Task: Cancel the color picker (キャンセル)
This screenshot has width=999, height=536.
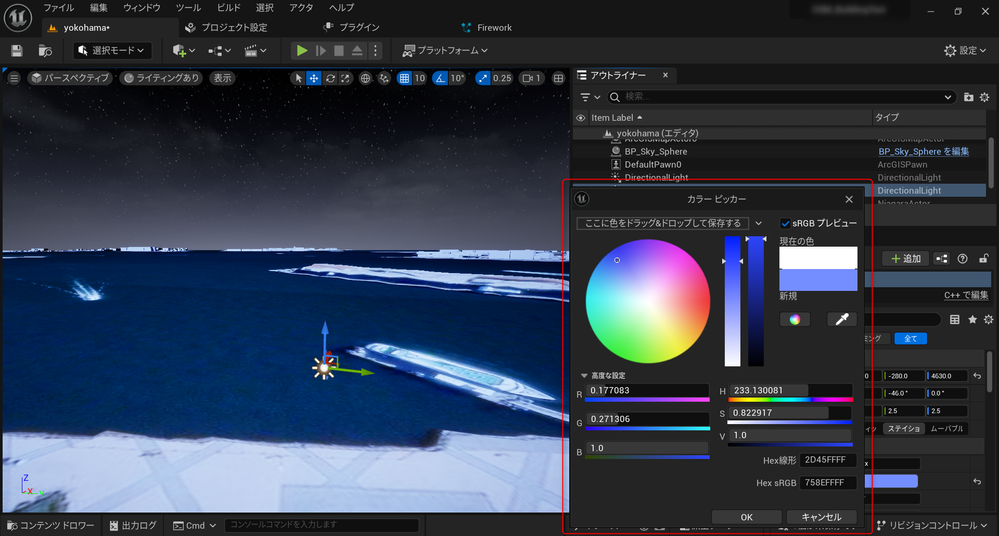Action: pos(821,517)
